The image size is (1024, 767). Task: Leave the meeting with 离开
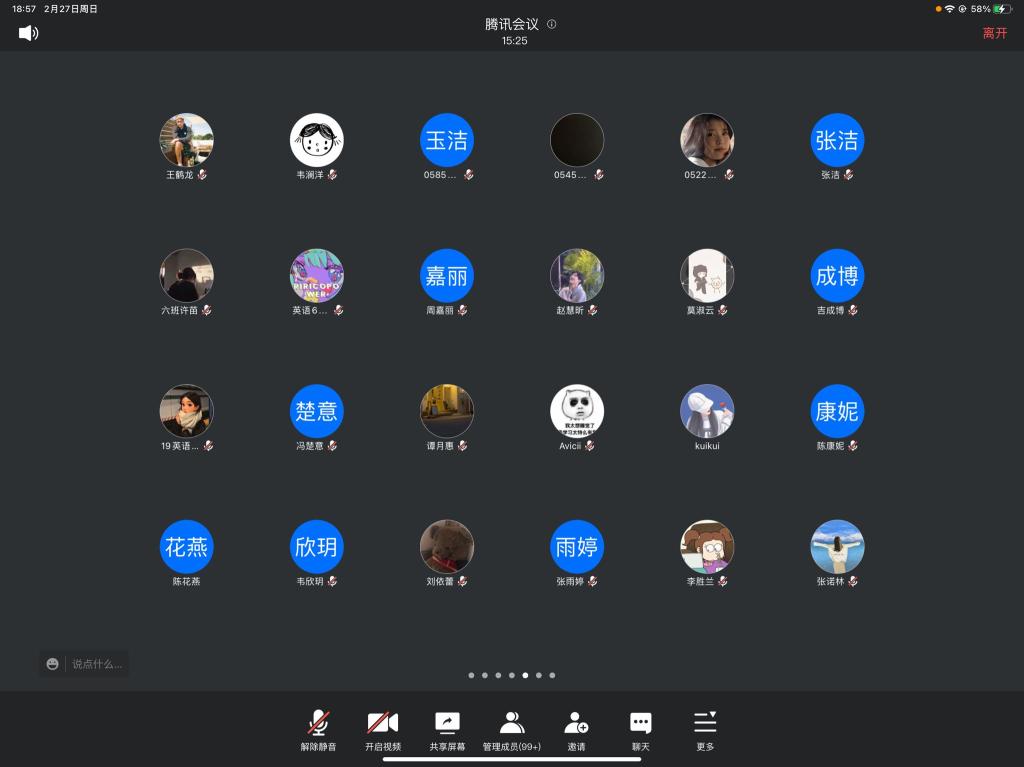[994, 33]
